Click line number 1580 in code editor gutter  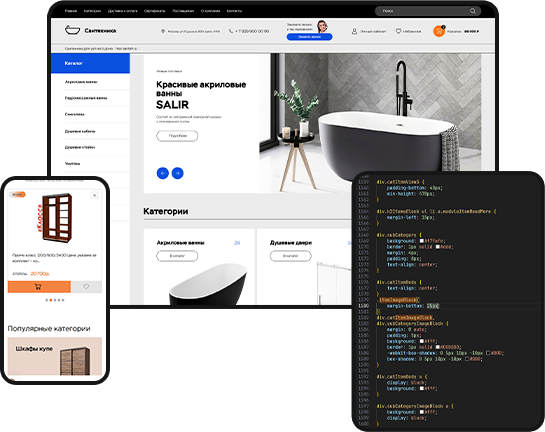tap(363, 306)
